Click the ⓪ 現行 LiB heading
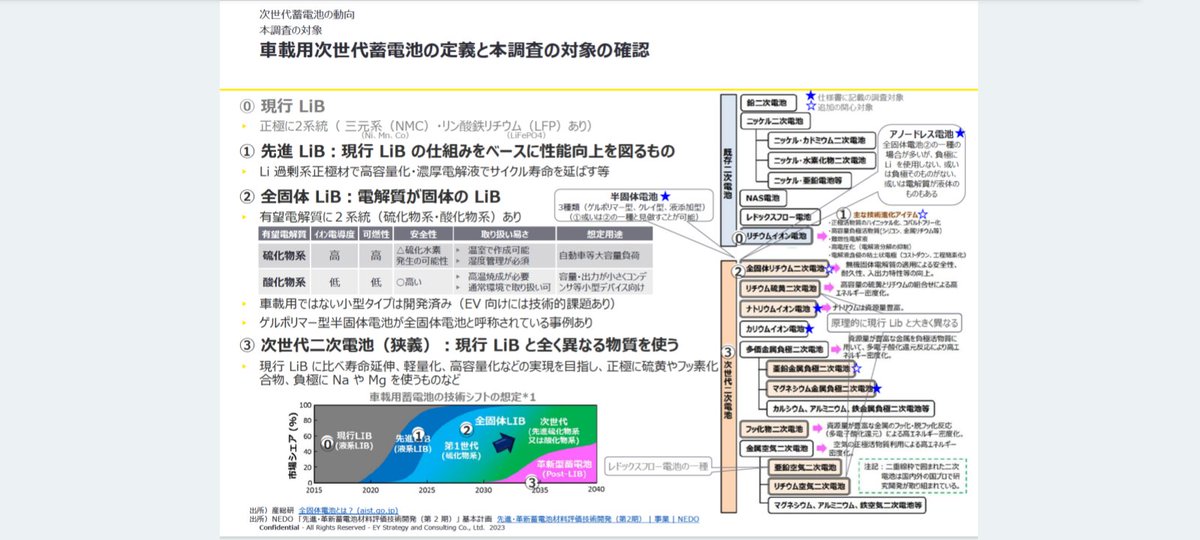This screenshot has width=1200, height=540. (x=283, y=107)
